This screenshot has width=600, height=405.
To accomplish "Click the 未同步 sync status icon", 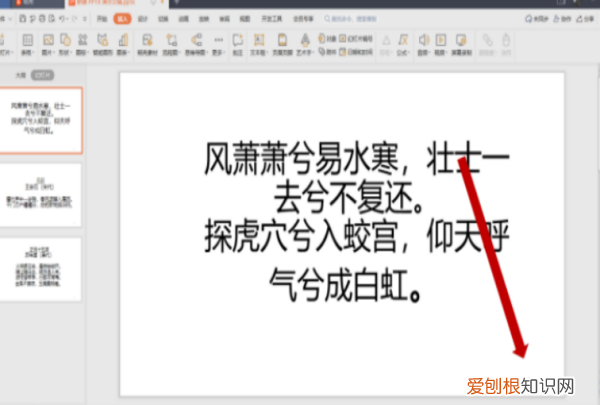I will [x=536, y=19].
